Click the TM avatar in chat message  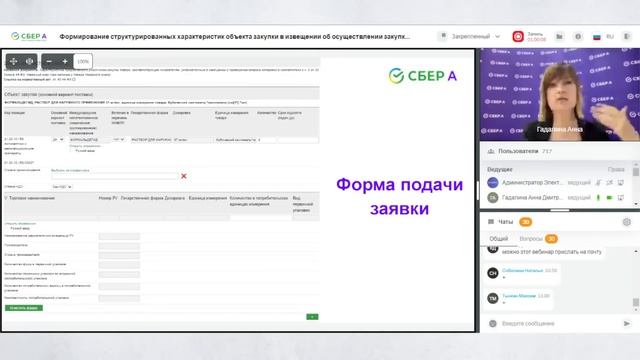(493, 298)
